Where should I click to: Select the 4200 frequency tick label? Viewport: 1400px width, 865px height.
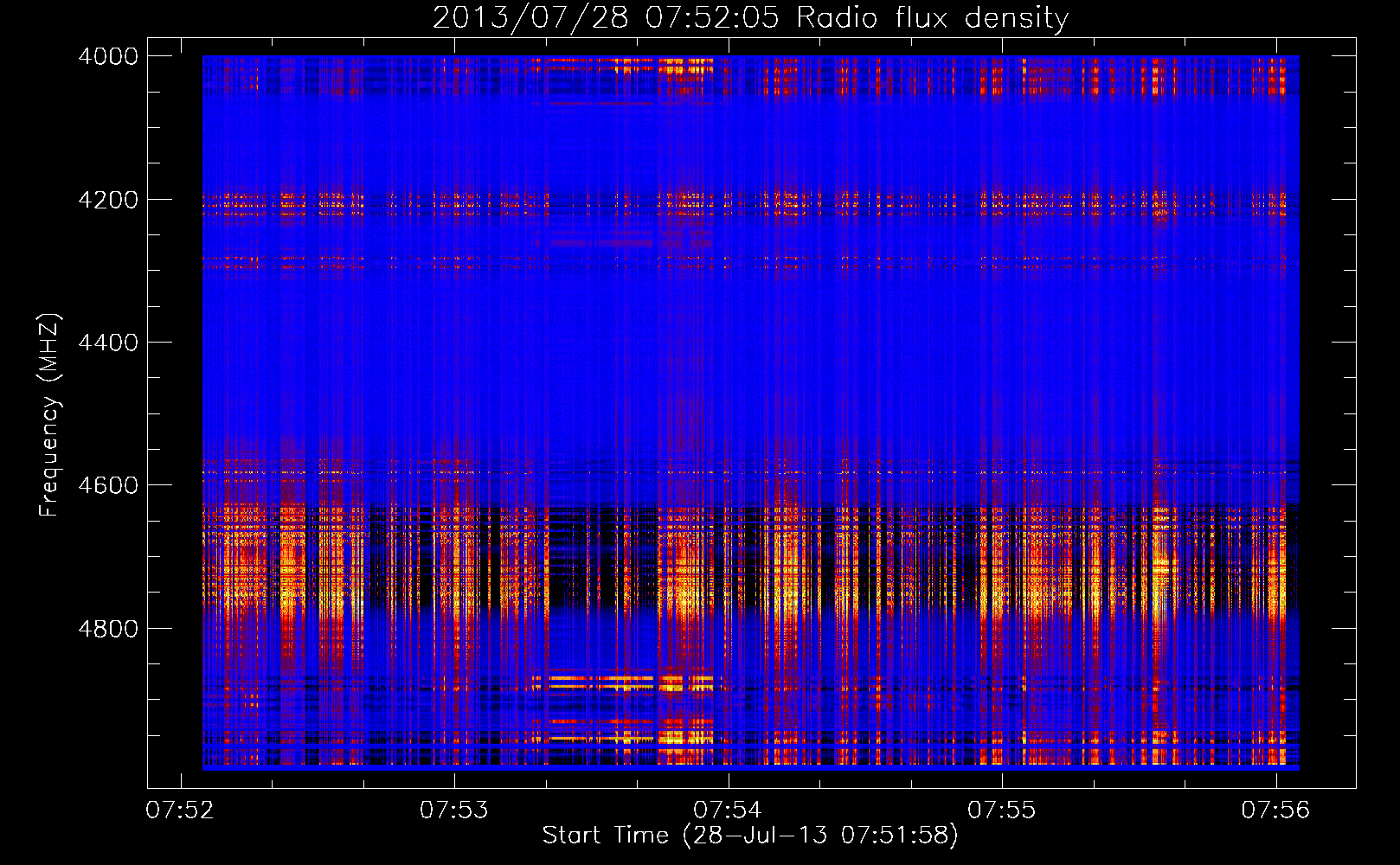[x=108, y=200]
